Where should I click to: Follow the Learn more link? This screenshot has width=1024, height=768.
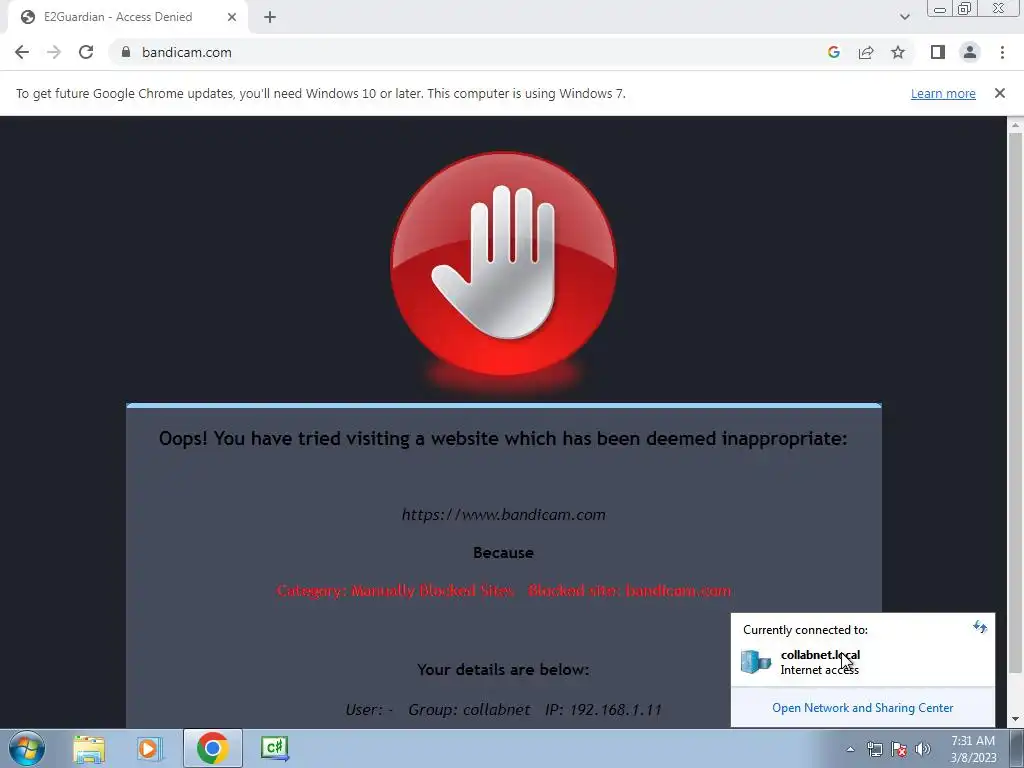[x=943, y=93]
